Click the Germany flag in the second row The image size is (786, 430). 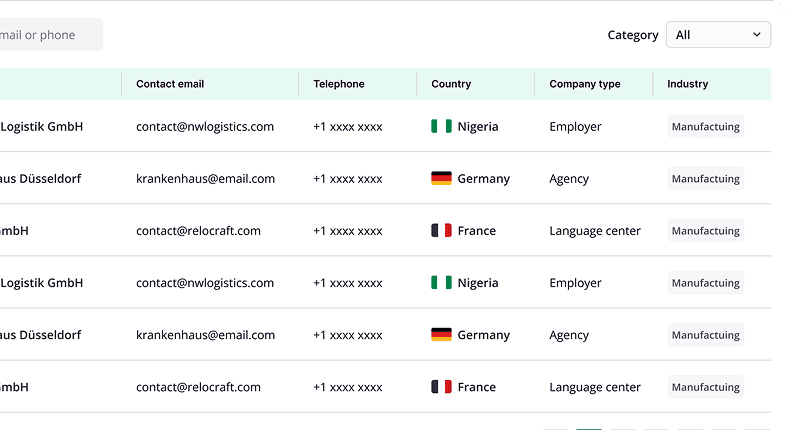[x=441, y=179]
